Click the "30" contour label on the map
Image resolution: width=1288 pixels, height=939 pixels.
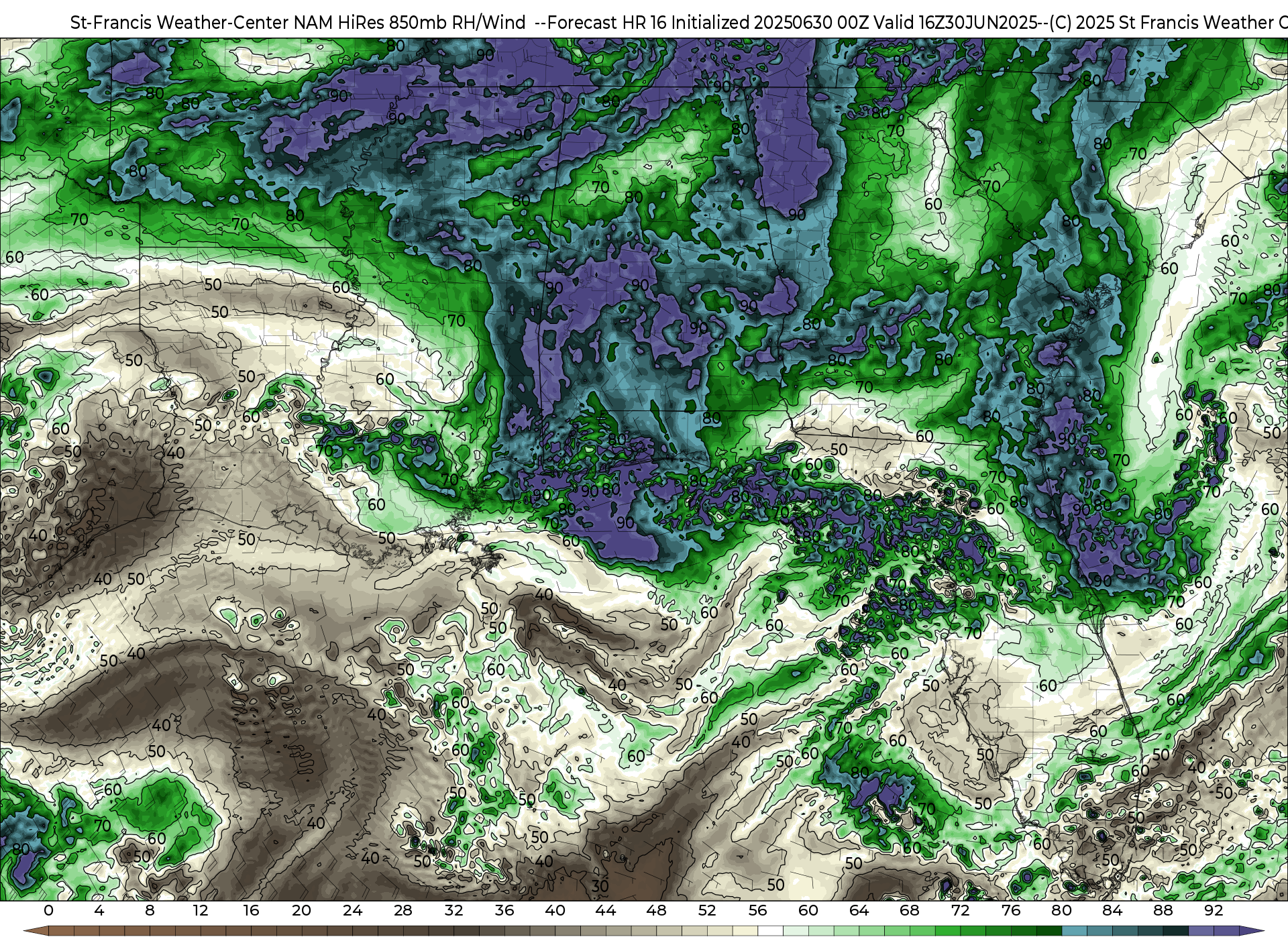point(600,886)
